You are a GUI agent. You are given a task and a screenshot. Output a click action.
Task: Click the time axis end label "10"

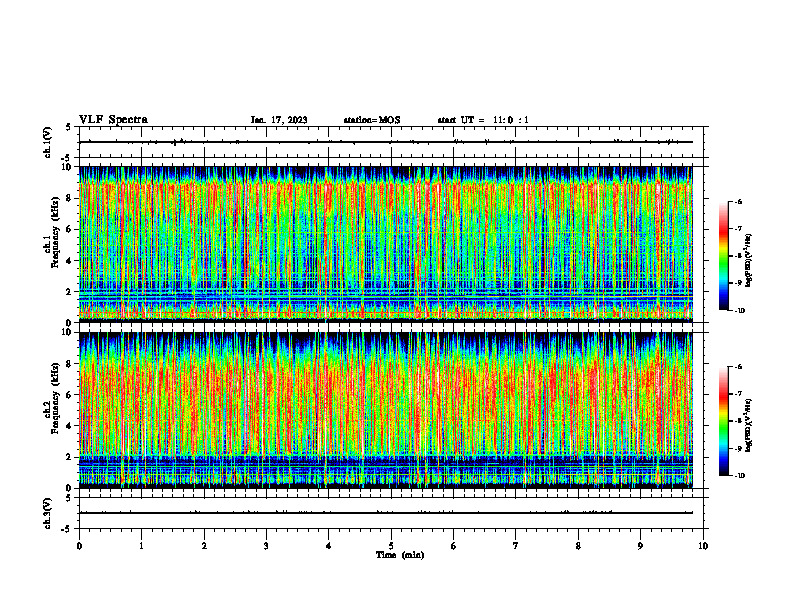point(703,546)
